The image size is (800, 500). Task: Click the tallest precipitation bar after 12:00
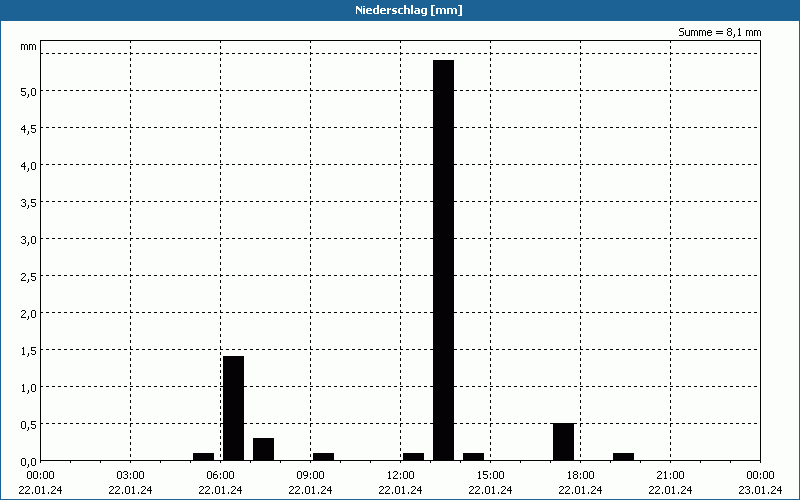(443, 260)
